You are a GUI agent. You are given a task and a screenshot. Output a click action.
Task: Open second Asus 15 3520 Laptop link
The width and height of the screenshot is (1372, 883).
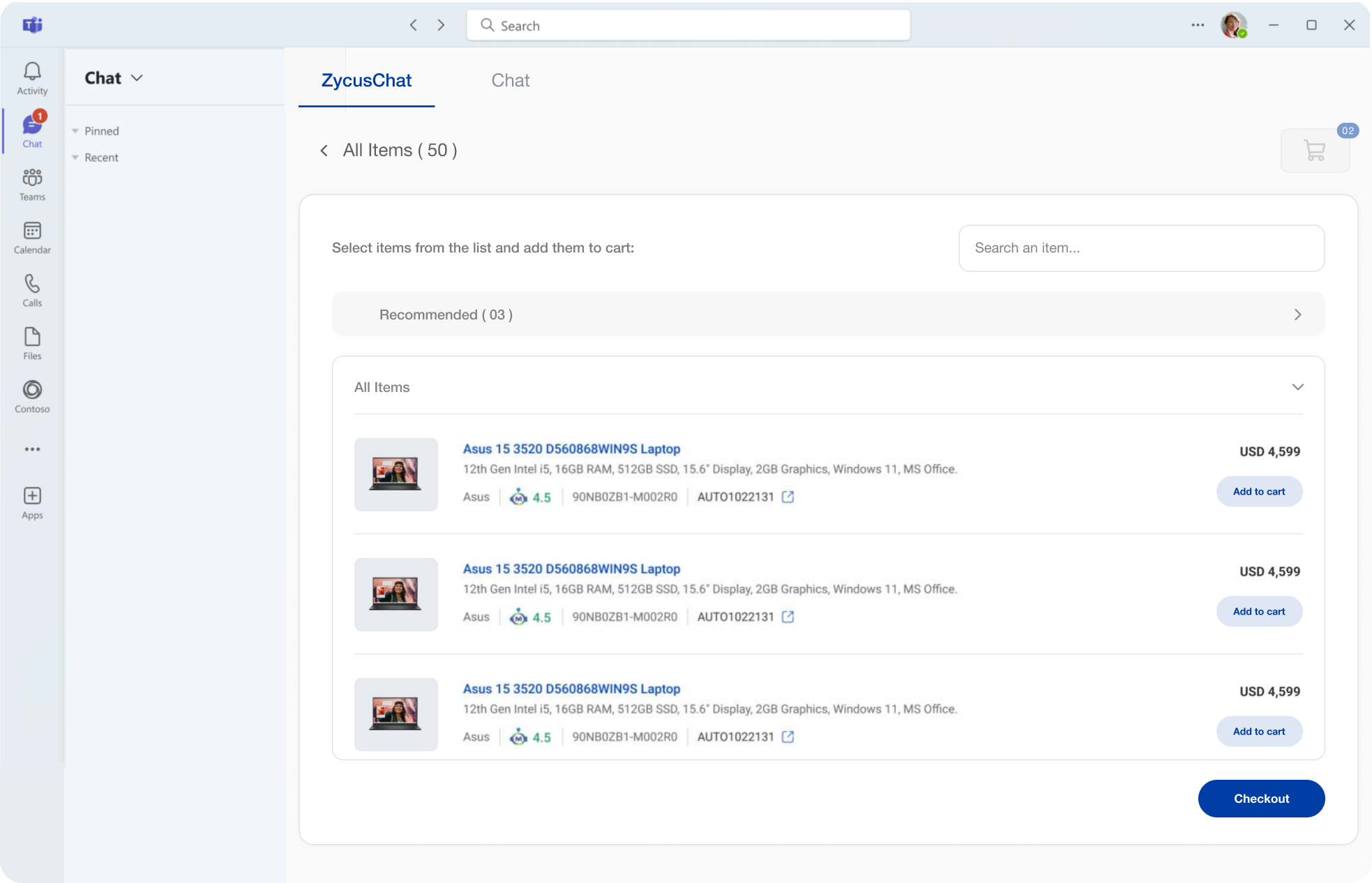pyautogui.click(x=571, y=569)
